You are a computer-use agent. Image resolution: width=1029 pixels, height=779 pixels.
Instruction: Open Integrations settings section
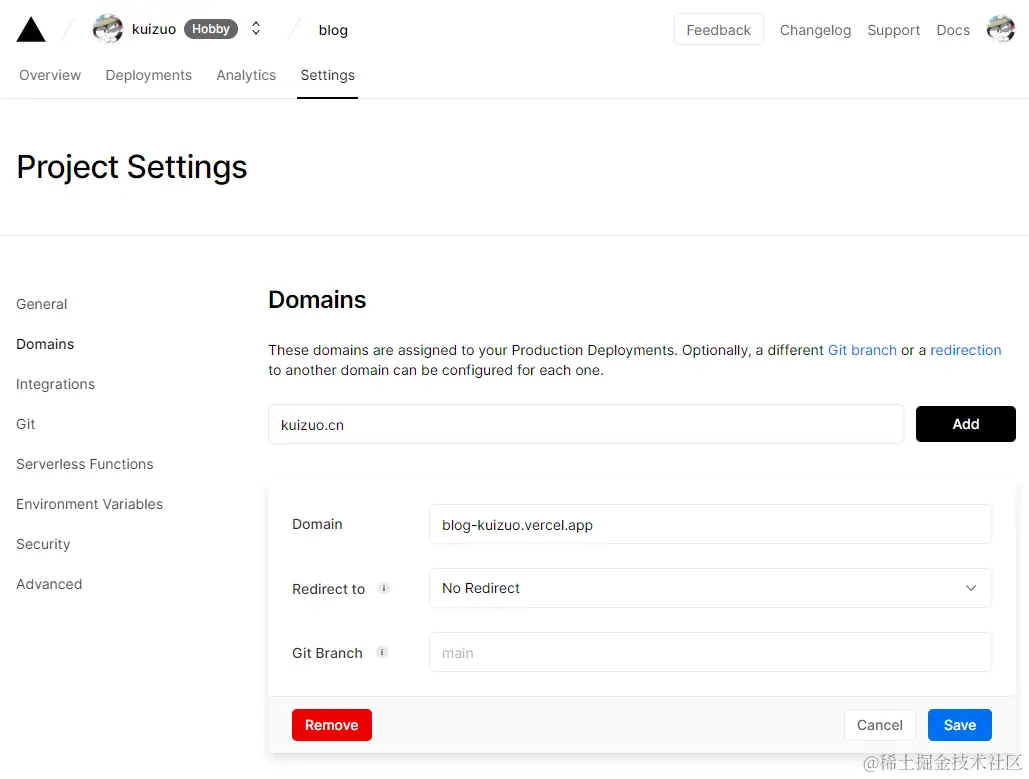55,384
